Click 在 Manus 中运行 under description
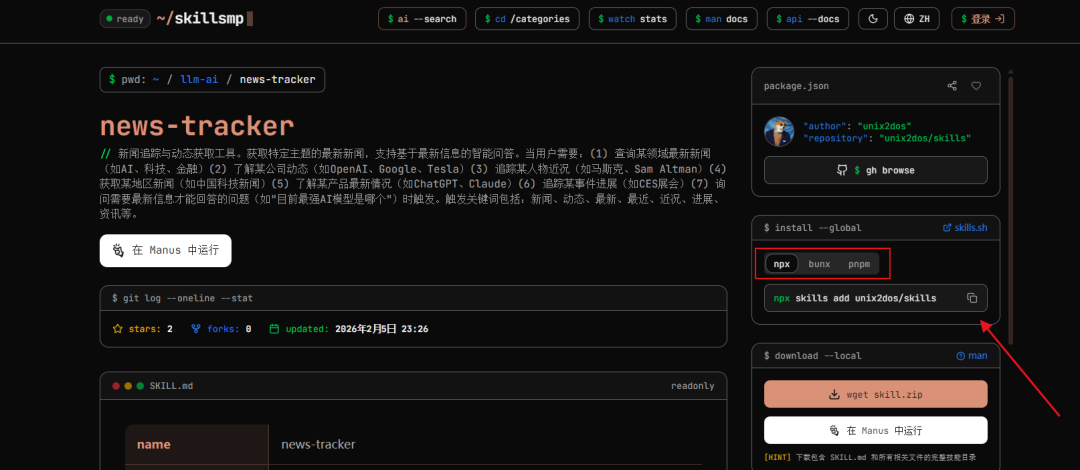The height and width of the screenshot is (470, 1080). pyautogui.click(x=165, y=251)
